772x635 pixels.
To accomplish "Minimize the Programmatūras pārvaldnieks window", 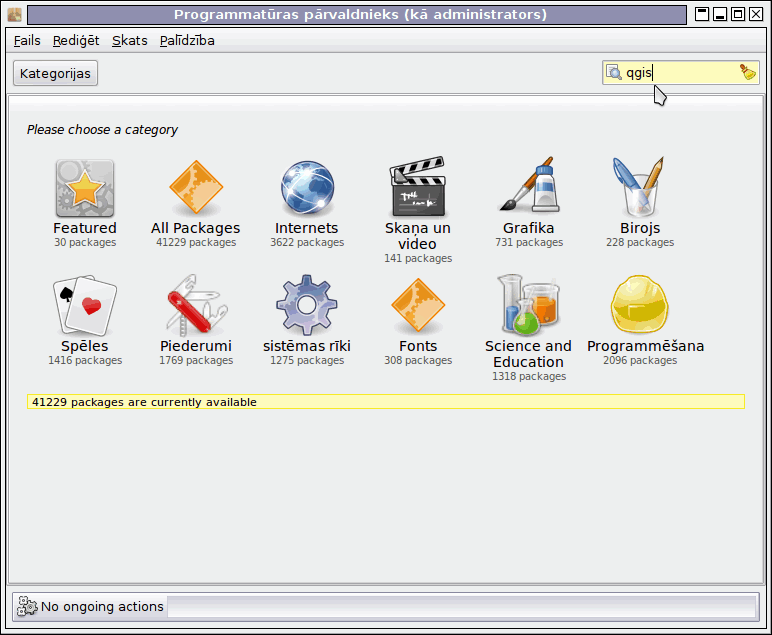I will coord(720,14).
